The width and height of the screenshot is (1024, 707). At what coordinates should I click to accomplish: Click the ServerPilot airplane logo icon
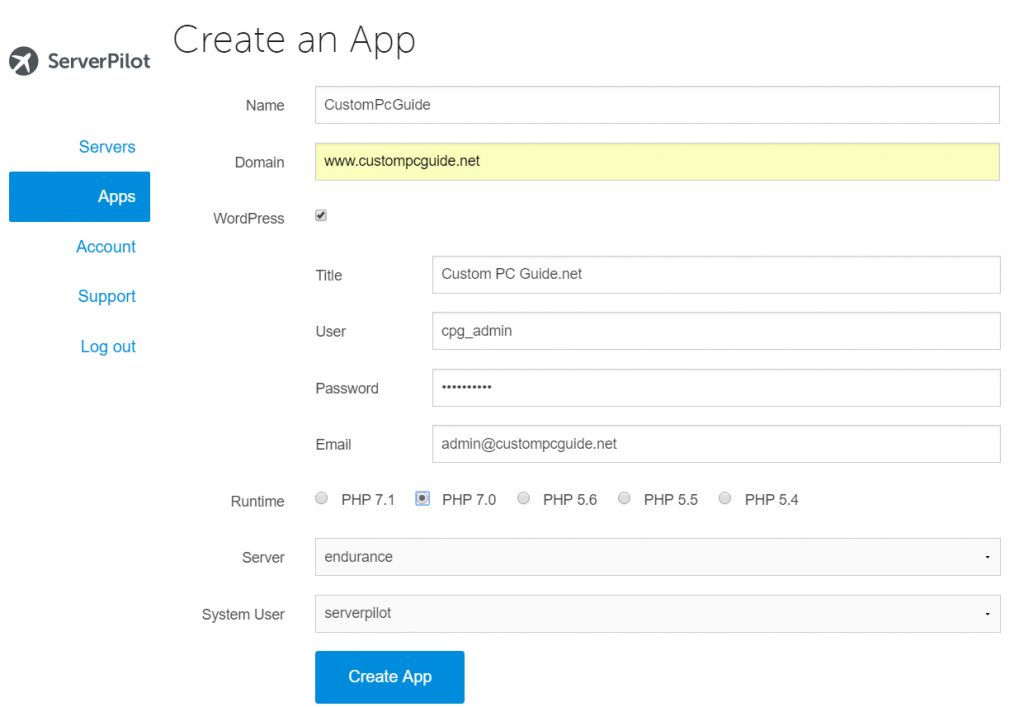[24, 61]
